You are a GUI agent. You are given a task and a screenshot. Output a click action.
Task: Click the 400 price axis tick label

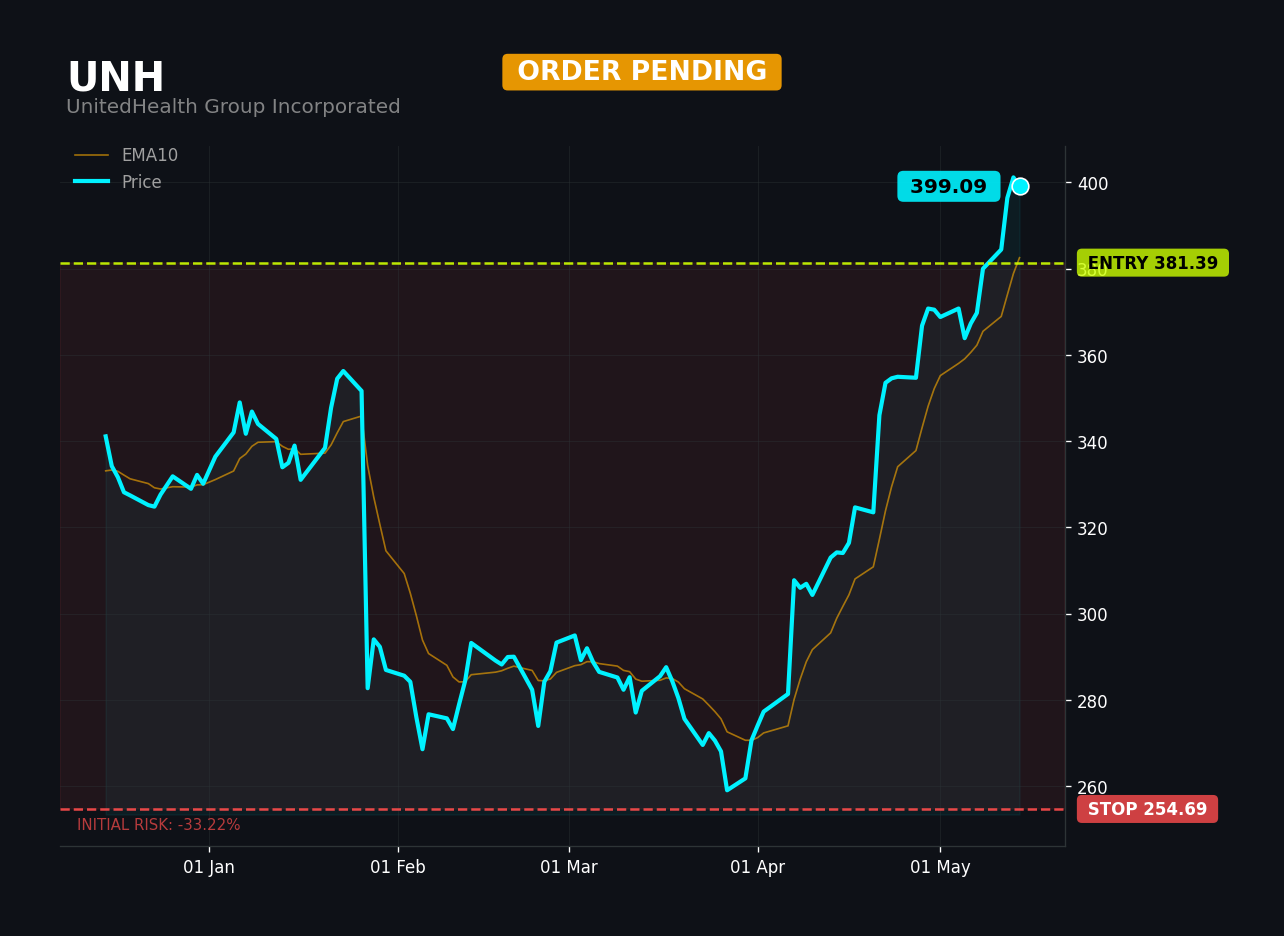[x=1092, y=183]
